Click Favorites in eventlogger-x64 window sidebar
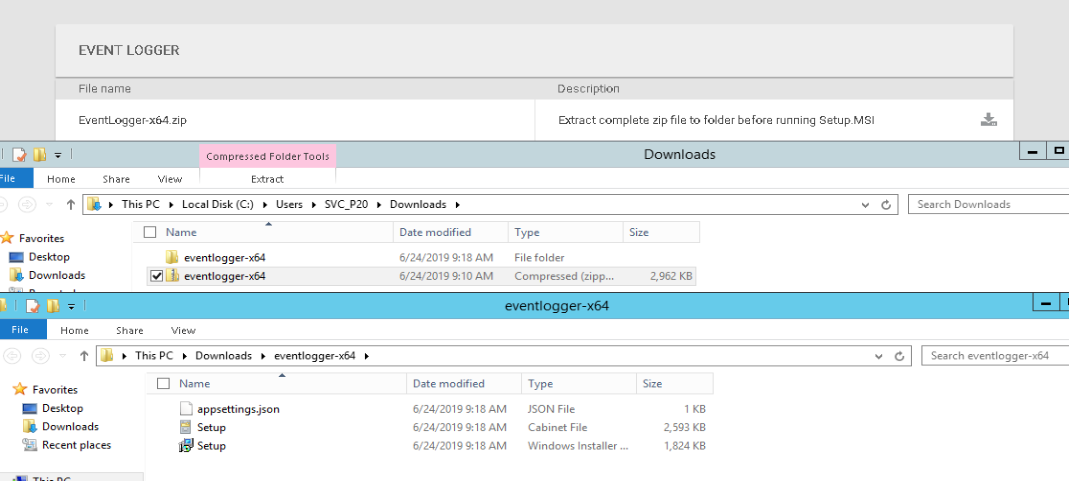Image resolution: width=1069 pixels, height=481 pixels. [55, 390]
